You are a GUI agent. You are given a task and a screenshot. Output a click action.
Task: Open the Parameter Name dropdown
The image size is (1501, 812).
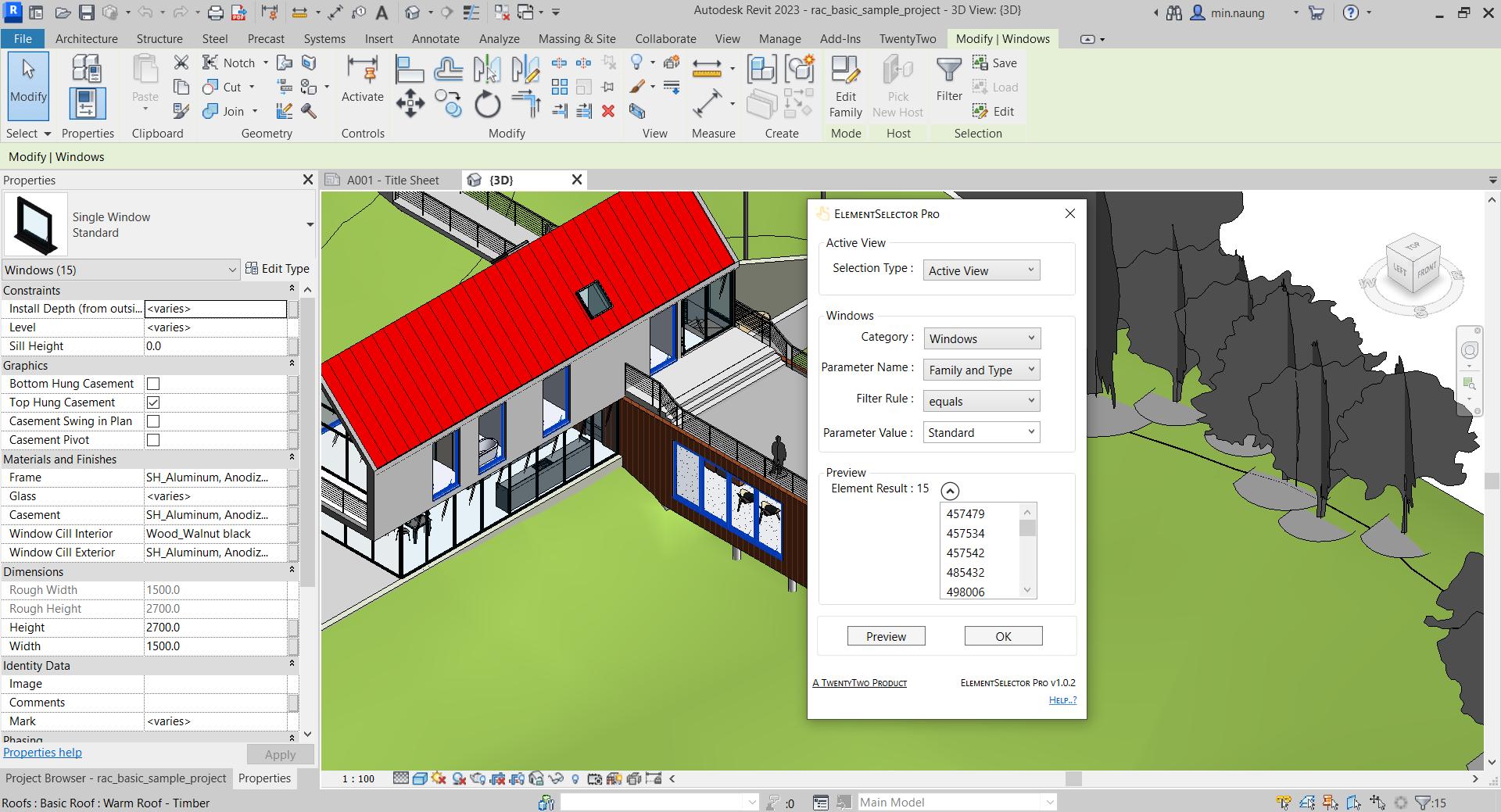click(x=981, y=370)
